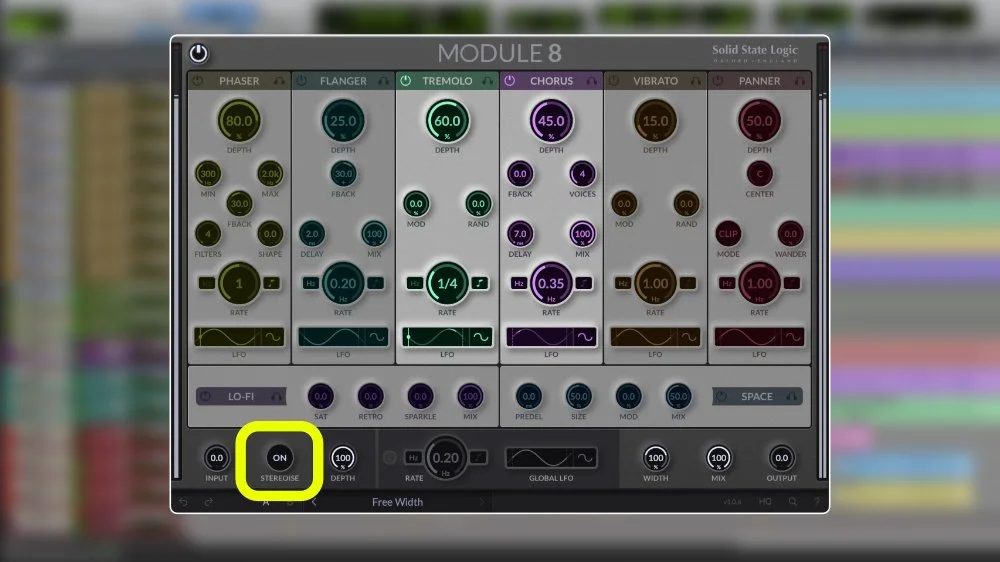This screenshot has height=562, width=1000.
Task: Open Flanger LFO waveform shape selector
Action: coord(378,337)
